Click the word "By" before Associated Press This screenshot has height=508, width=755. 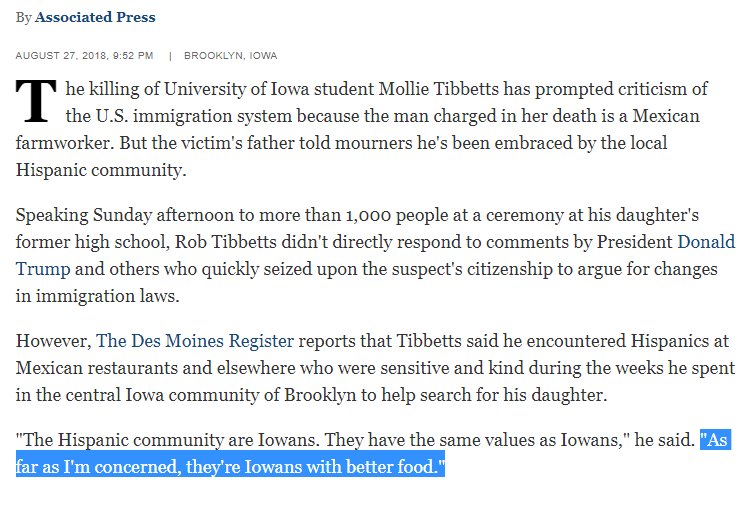24,18
